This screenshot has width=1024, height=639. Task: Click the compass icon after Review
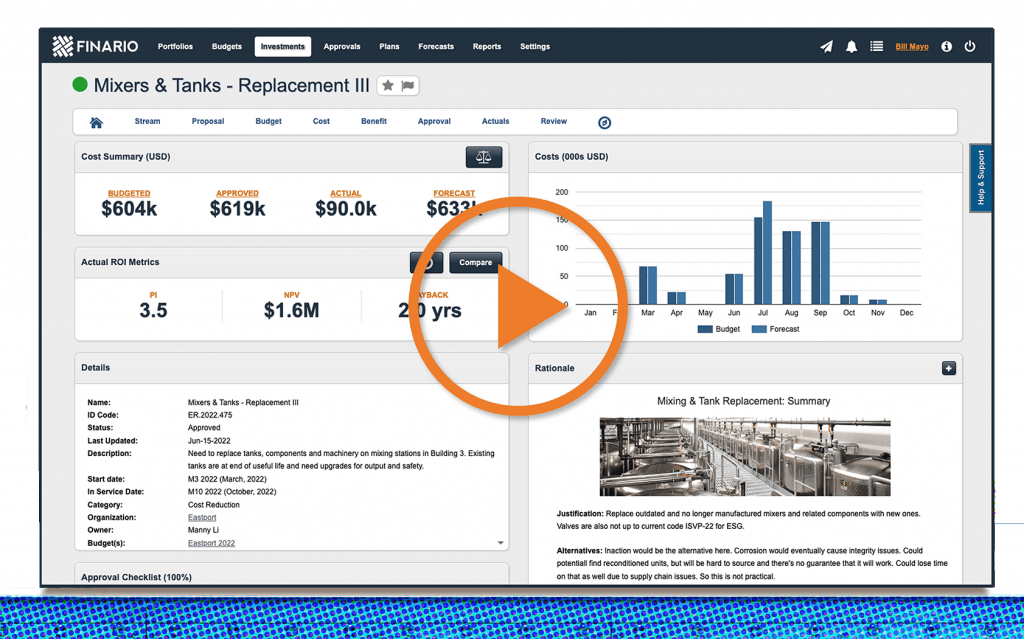(605, 122)
